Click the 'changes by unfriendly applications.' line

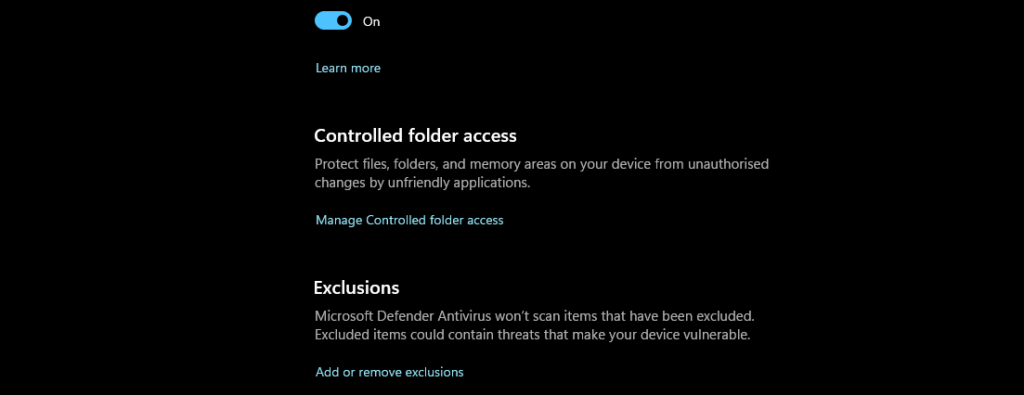423,183
